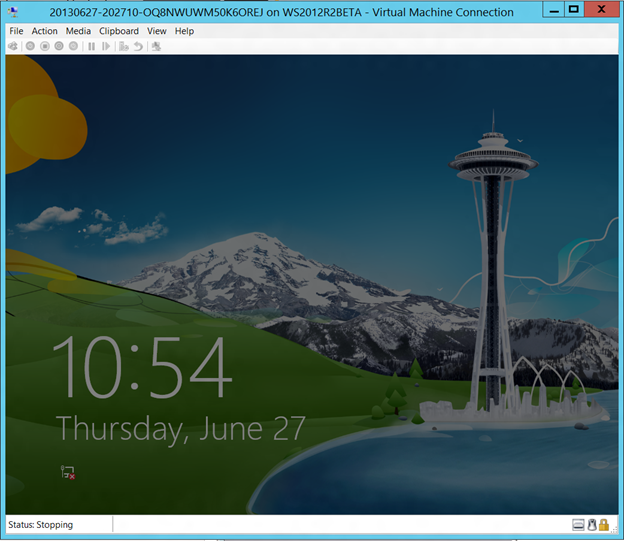This screenshot has height=541, width=624.
Task: Click the Reset toolbar icon beside Pause
Action: (x=106, y=46)
